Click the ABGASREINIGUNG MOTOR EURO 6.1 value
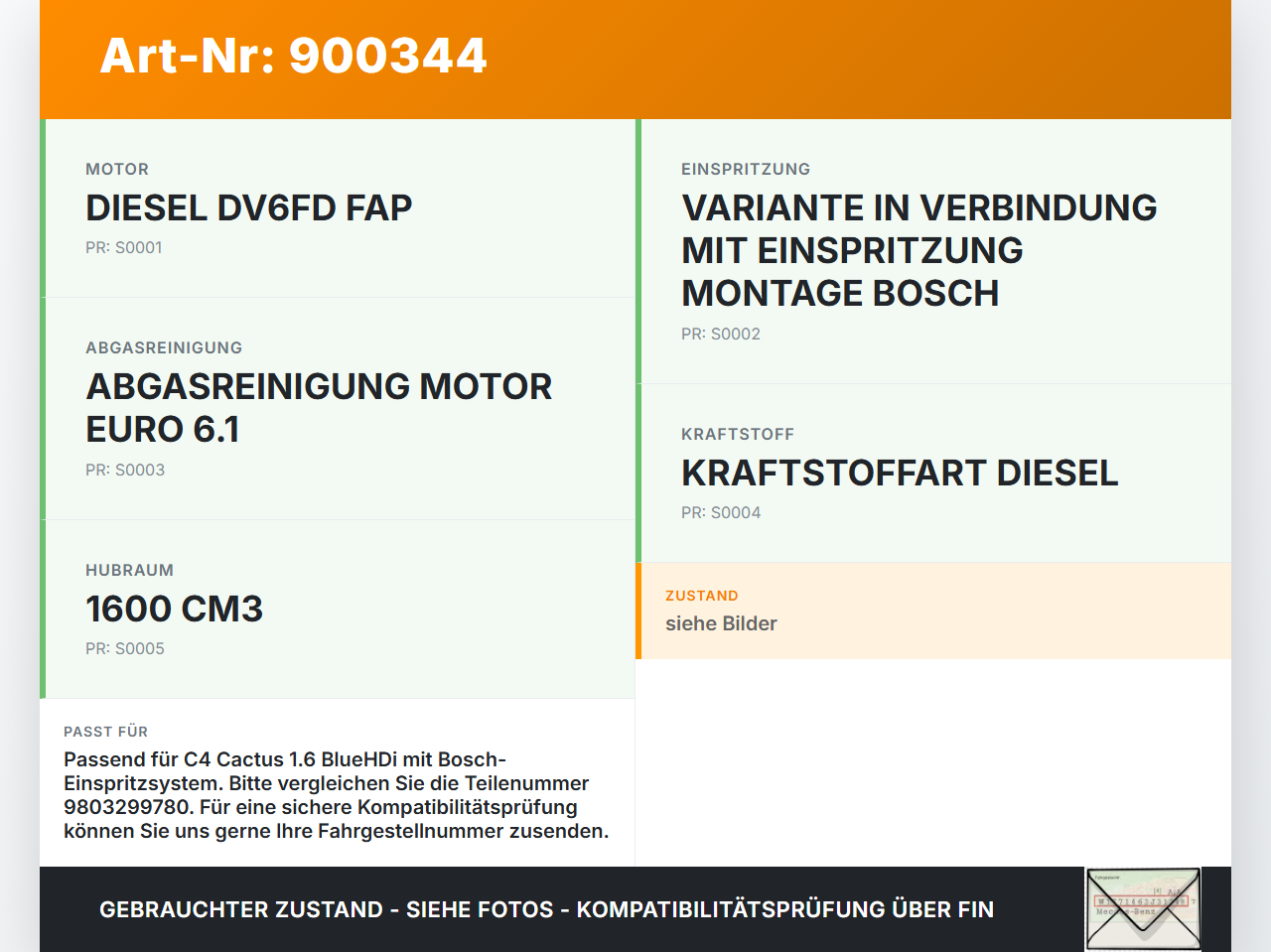Screen dimensions: 1271x952 point(319,407)
